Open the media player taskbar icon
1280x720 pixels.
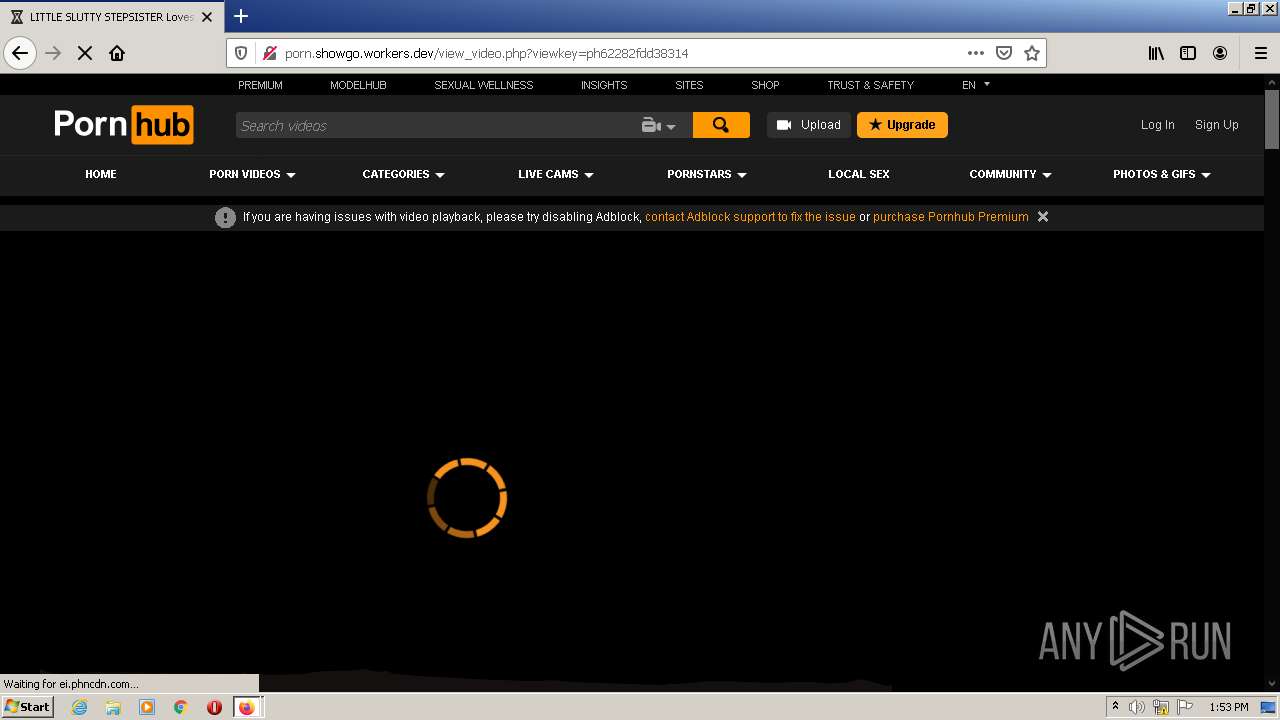tap(147, 707)
